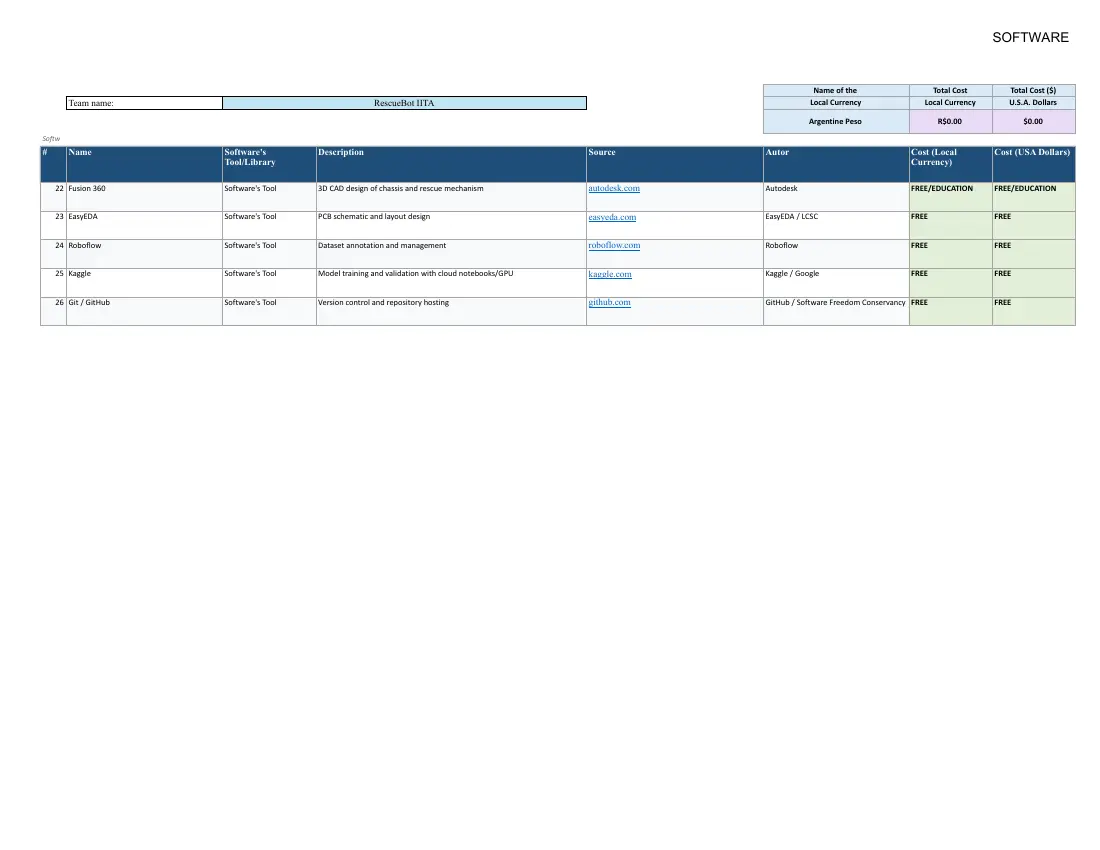Select PCB schematic and layout design cell
This screenshot has width=1100, height=850.
pos(451,226)
